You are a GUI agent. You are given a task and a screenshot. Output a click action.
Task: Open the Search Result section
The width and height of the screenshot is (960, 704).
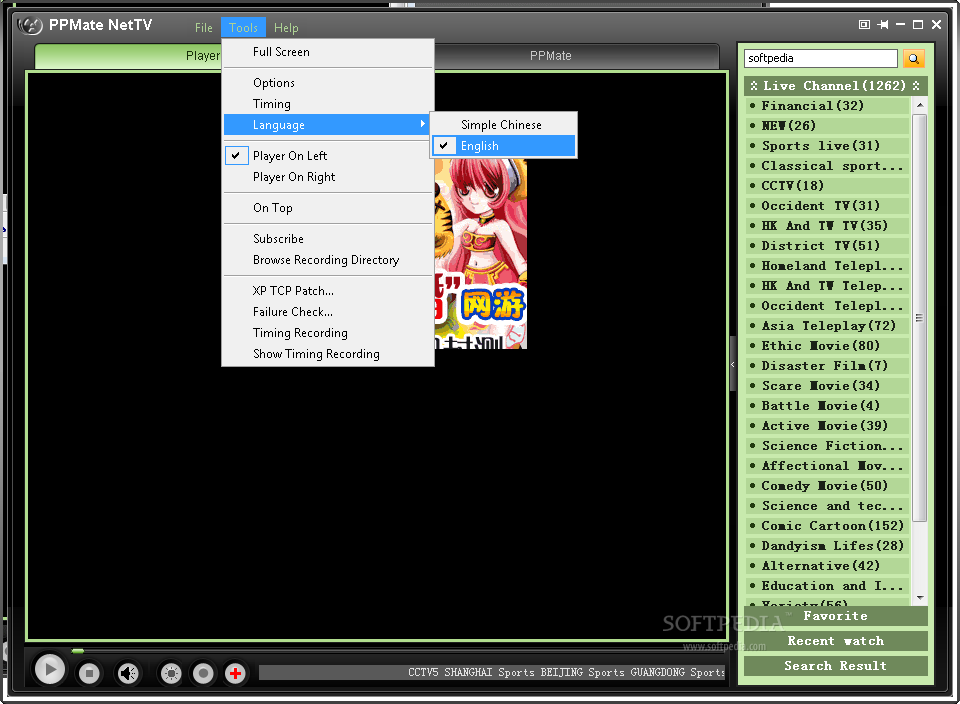[x=836, y=666]
